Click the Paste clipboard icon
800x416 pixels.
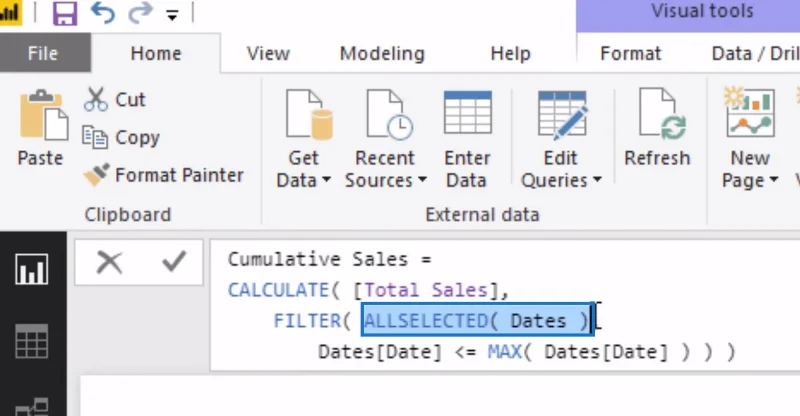pyautogui.click(x=43, y=115)
